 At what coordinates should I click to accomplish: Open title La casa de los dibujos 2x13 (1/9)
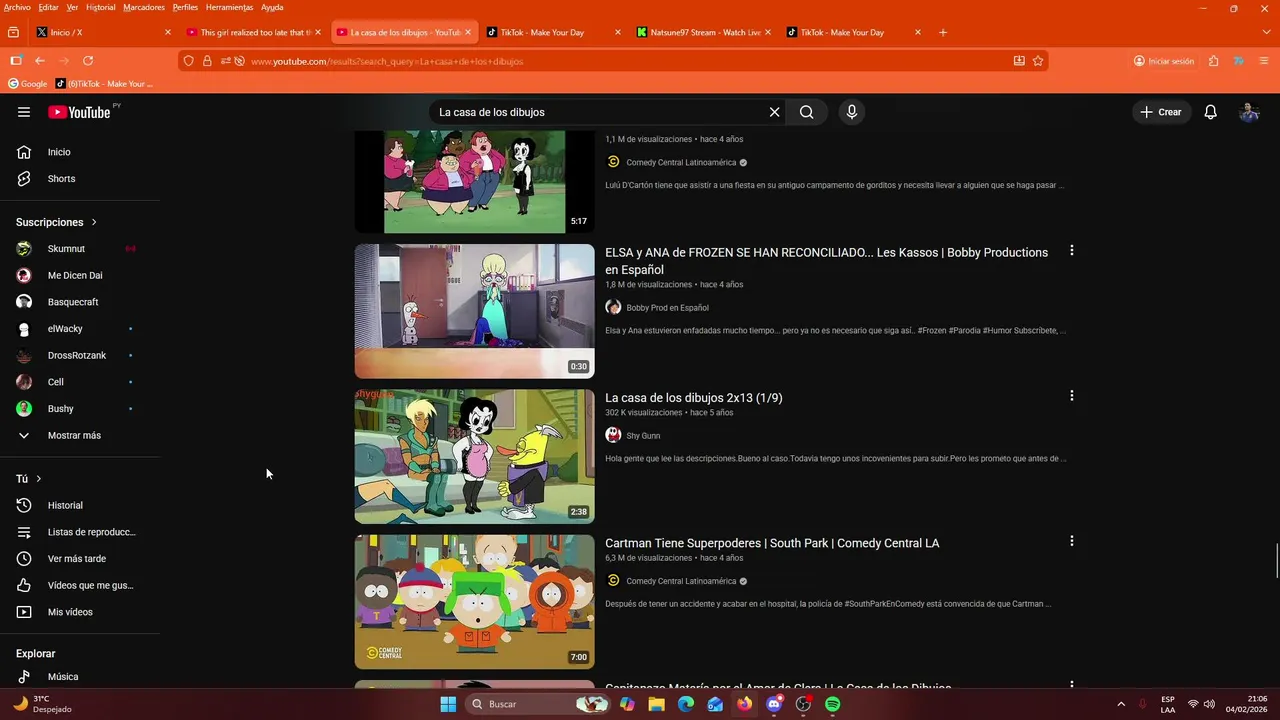pos(694,398)
